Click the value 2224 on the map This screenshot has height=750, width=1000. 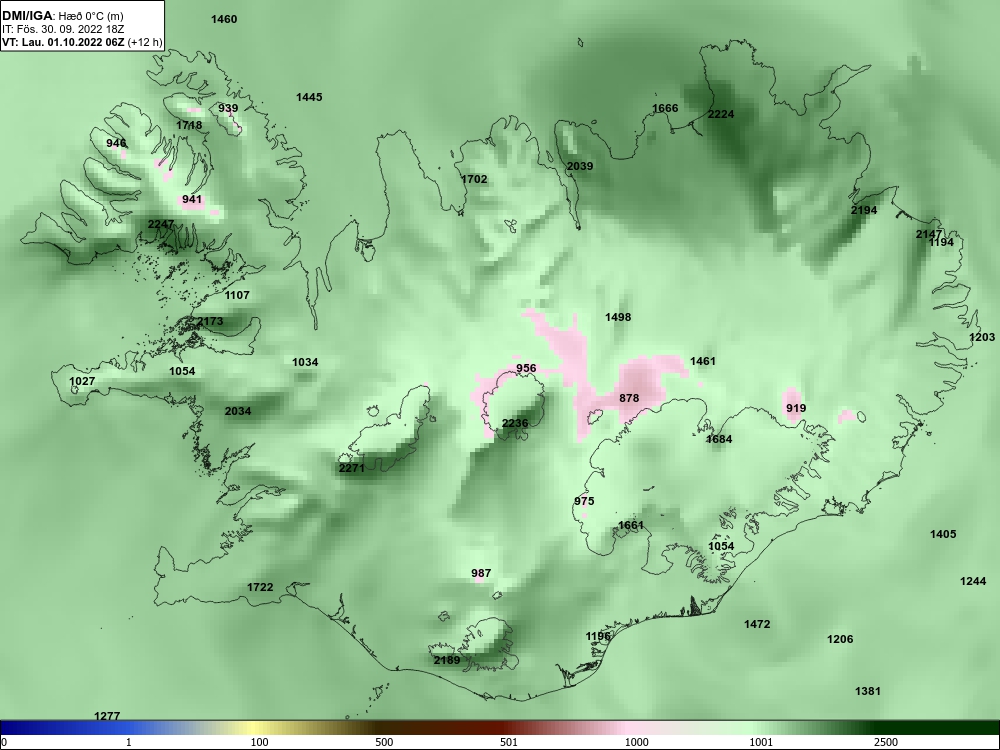point(721,114)
